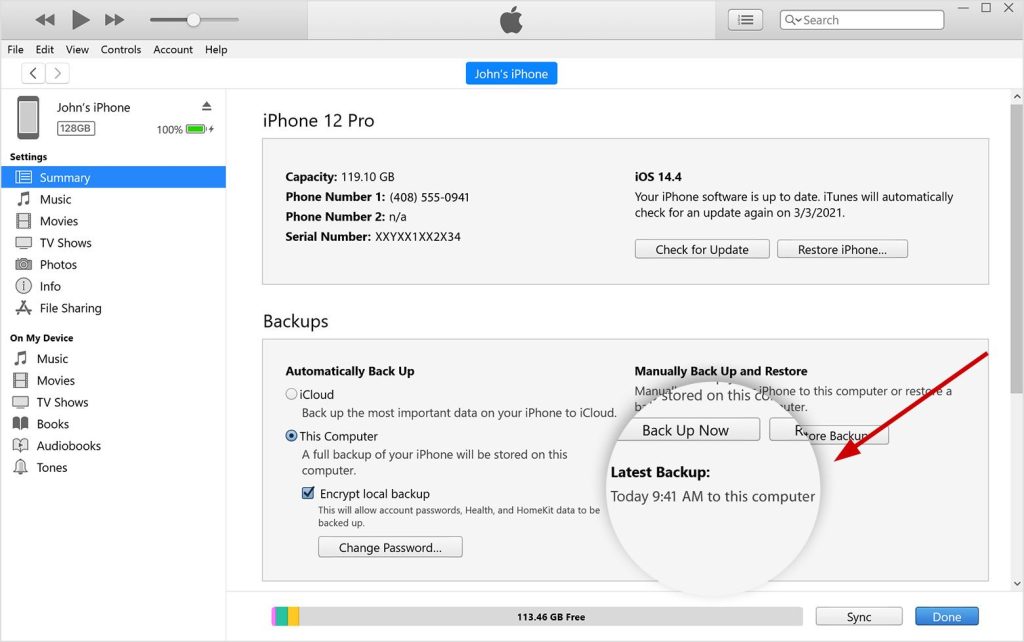Click the Done button
The width and height of the screenshot is (1024, 642).
(x=946, y=617)
